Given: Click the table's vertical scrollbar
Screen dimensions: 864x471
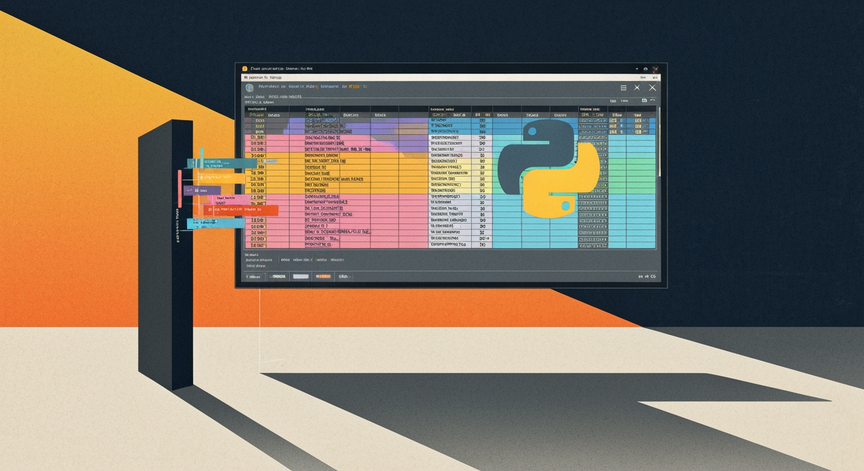Looking at the screenshot, I should (x=658, y=142).
